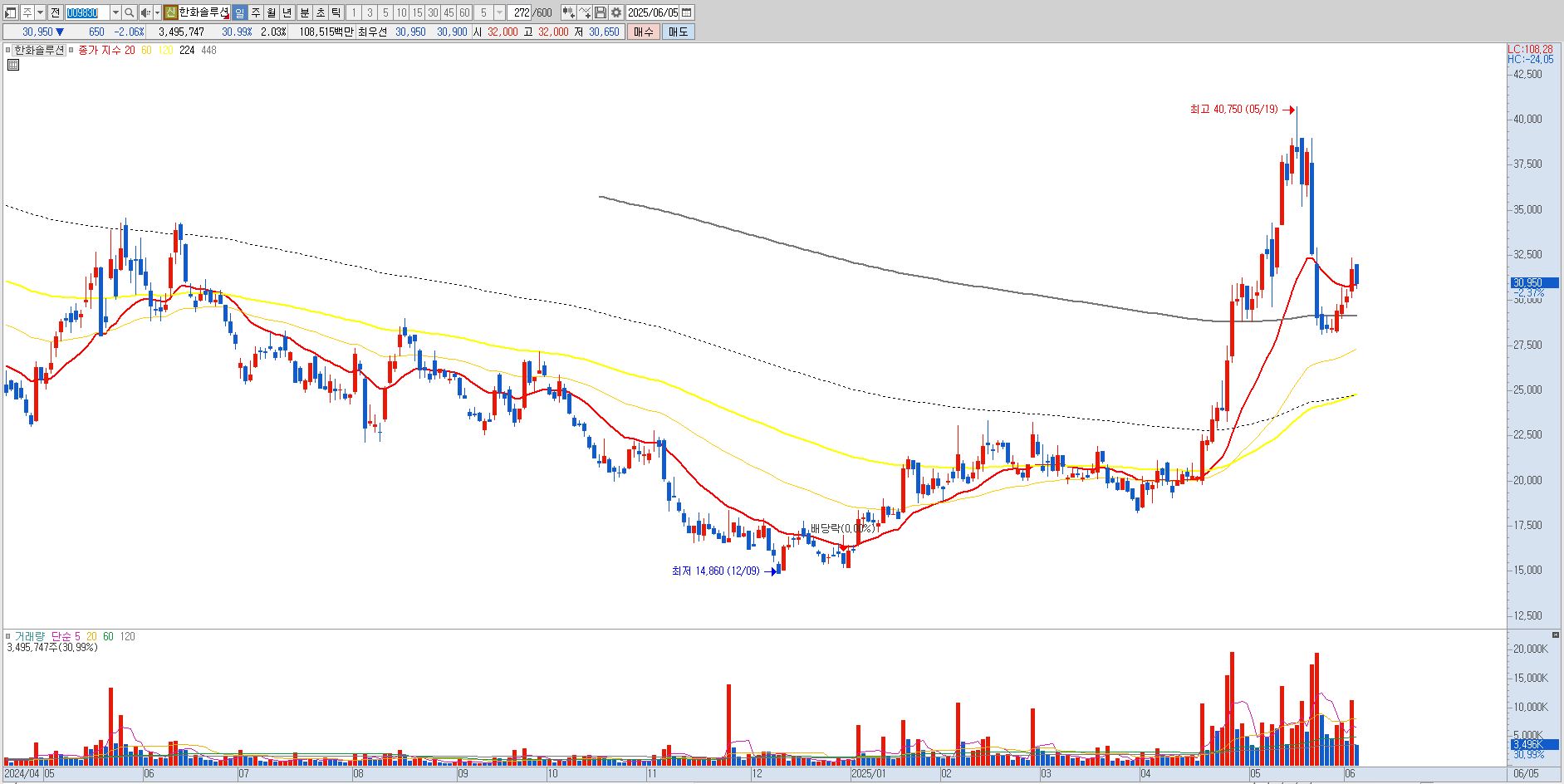Click the 30 minute interval button
The width and height of the screenshot is (1564, 784).
click(433, 12)
